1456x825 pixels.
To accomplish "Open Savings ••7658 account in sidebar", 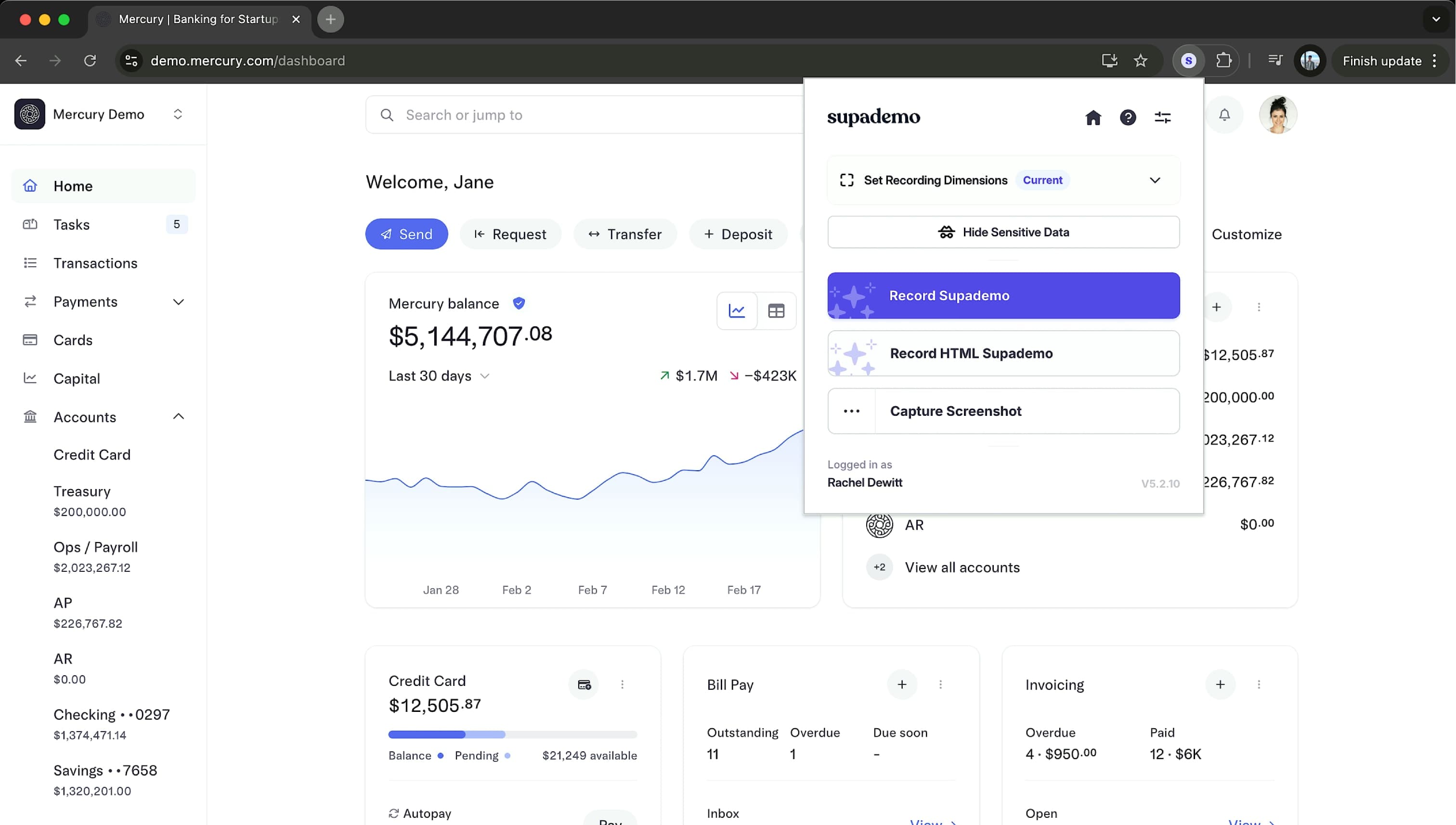I will coord(105,780).
